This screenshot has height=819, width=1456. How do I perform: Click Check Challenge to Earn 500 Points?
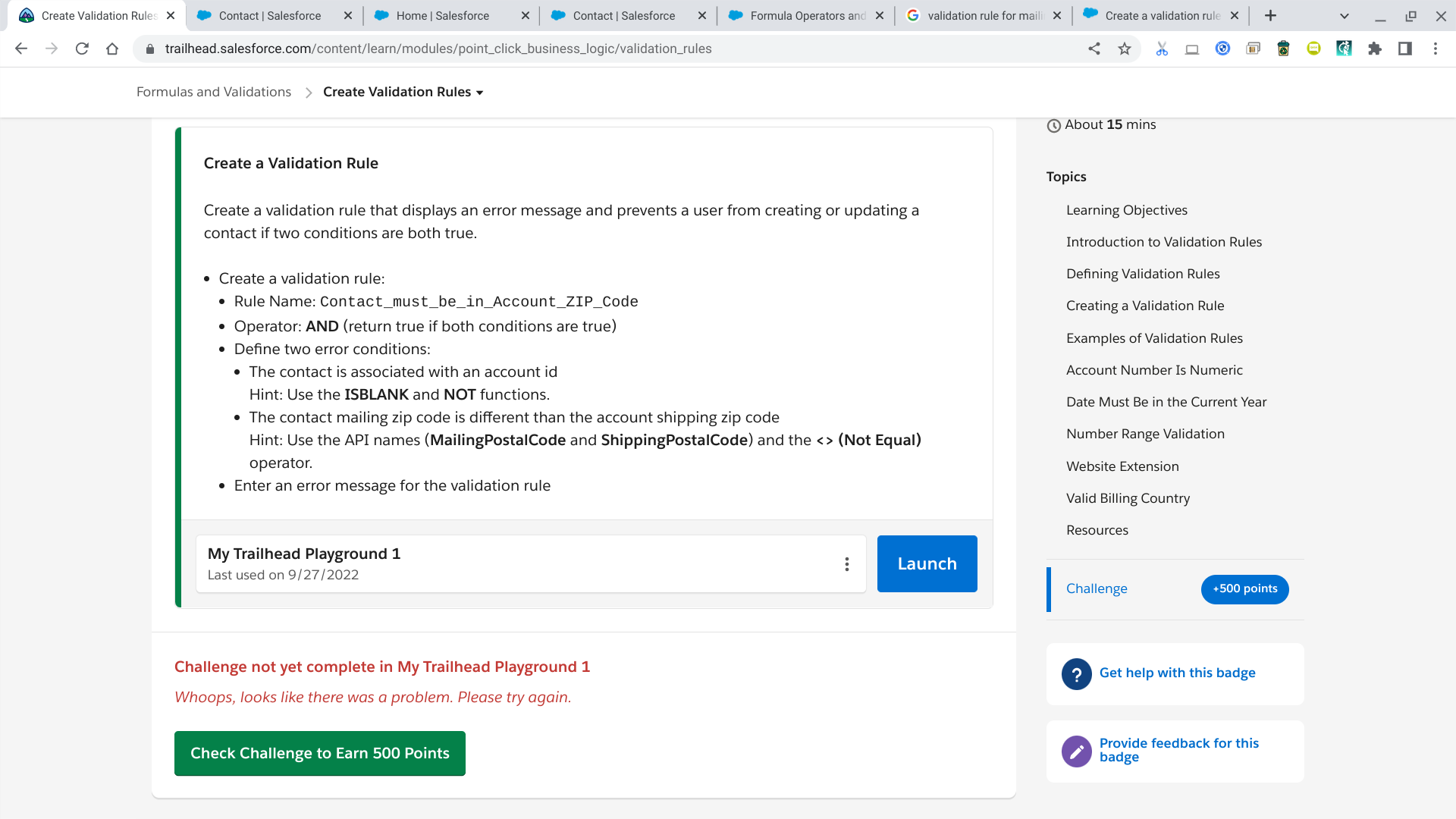tap(319, 753)
